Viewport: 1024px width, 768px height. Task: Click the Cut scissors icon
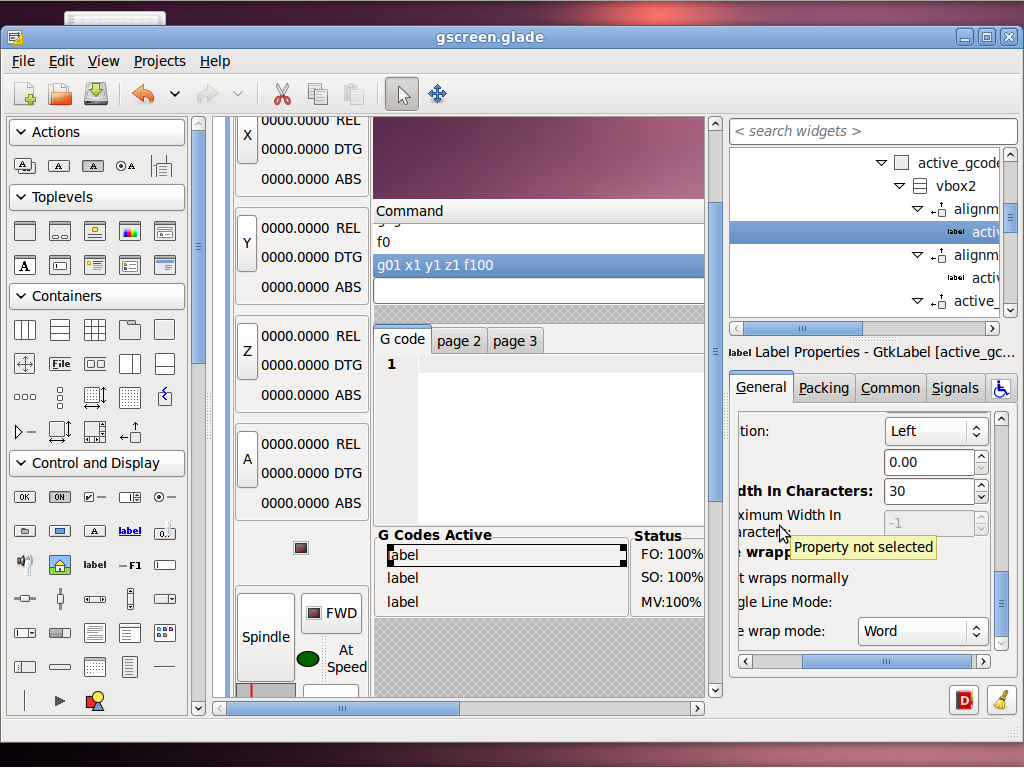282,94
